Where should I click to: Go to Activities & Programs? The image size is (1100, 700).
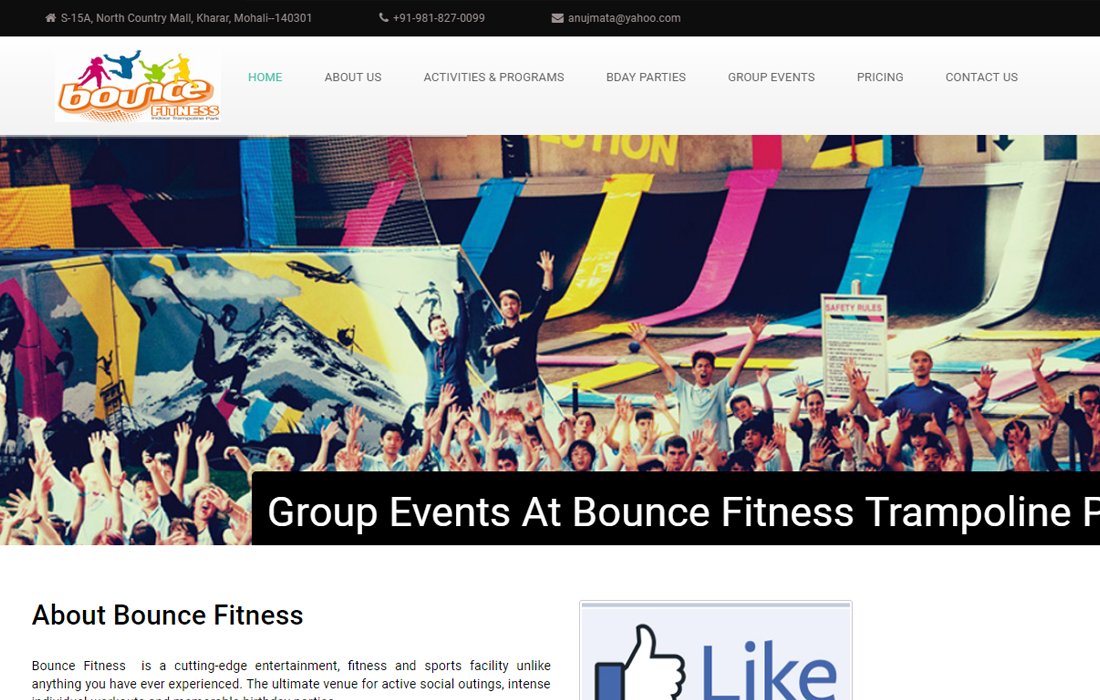[x=494, y=77]
